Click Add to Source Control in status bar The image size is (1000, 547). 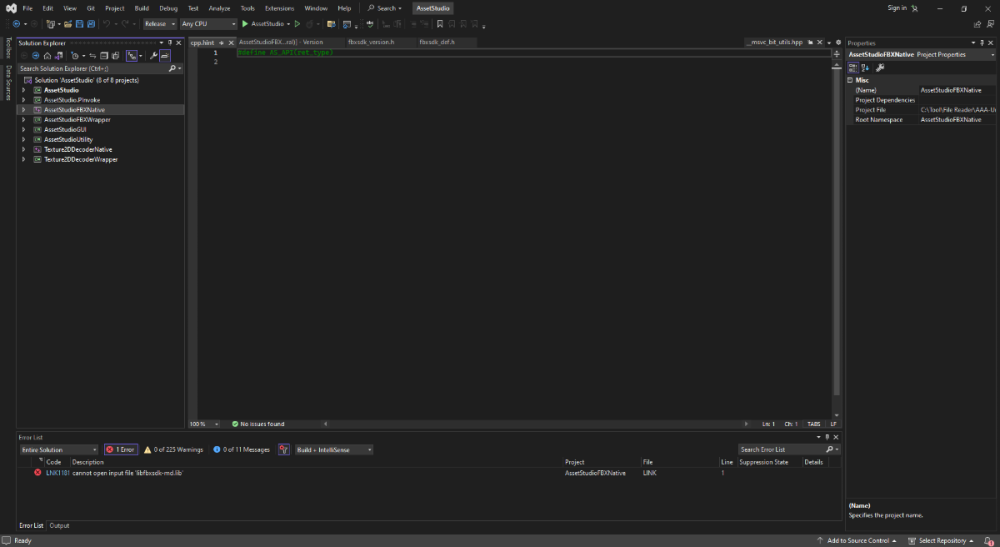click(x=858, y=541)
